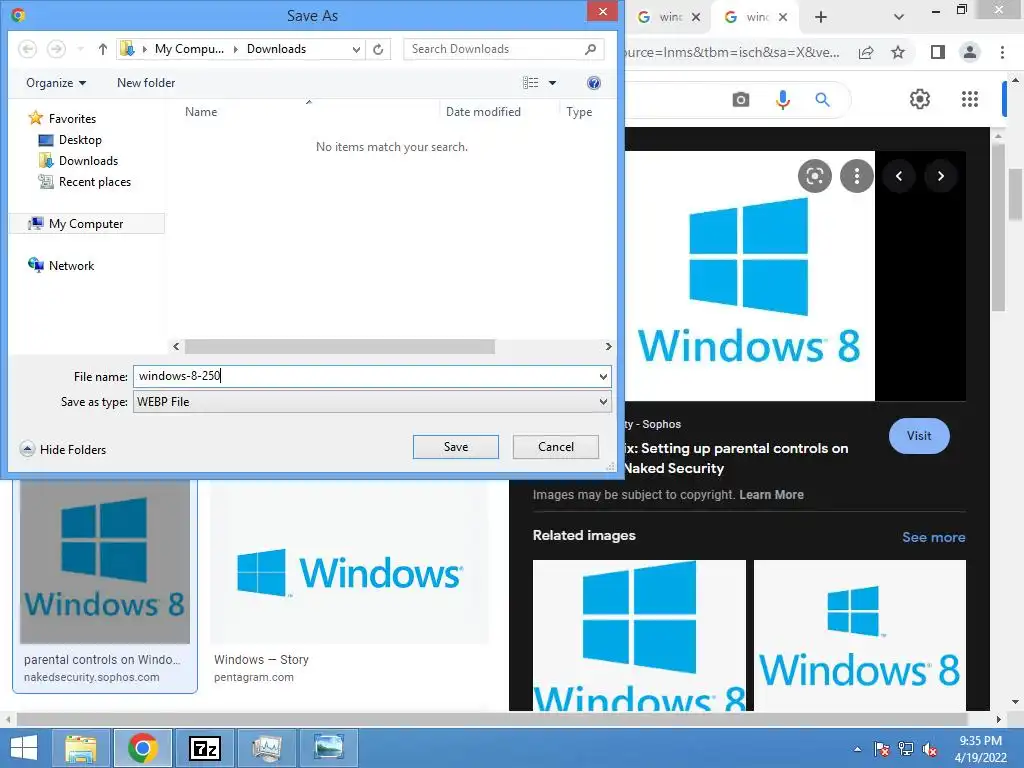Bookmark this page with the star icon
The image size is (1024, 768).
tap(898, 52)
